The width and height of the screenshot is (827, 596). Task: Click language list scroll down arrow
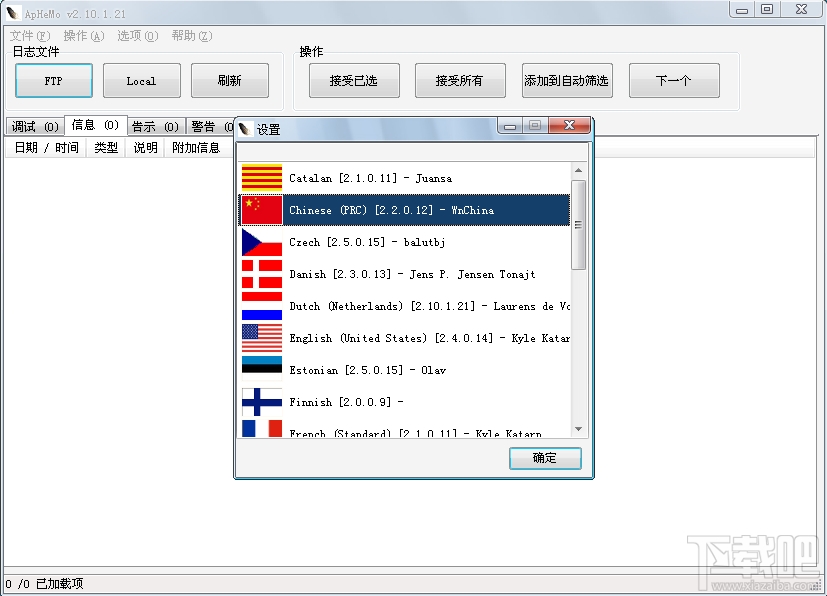579,429
